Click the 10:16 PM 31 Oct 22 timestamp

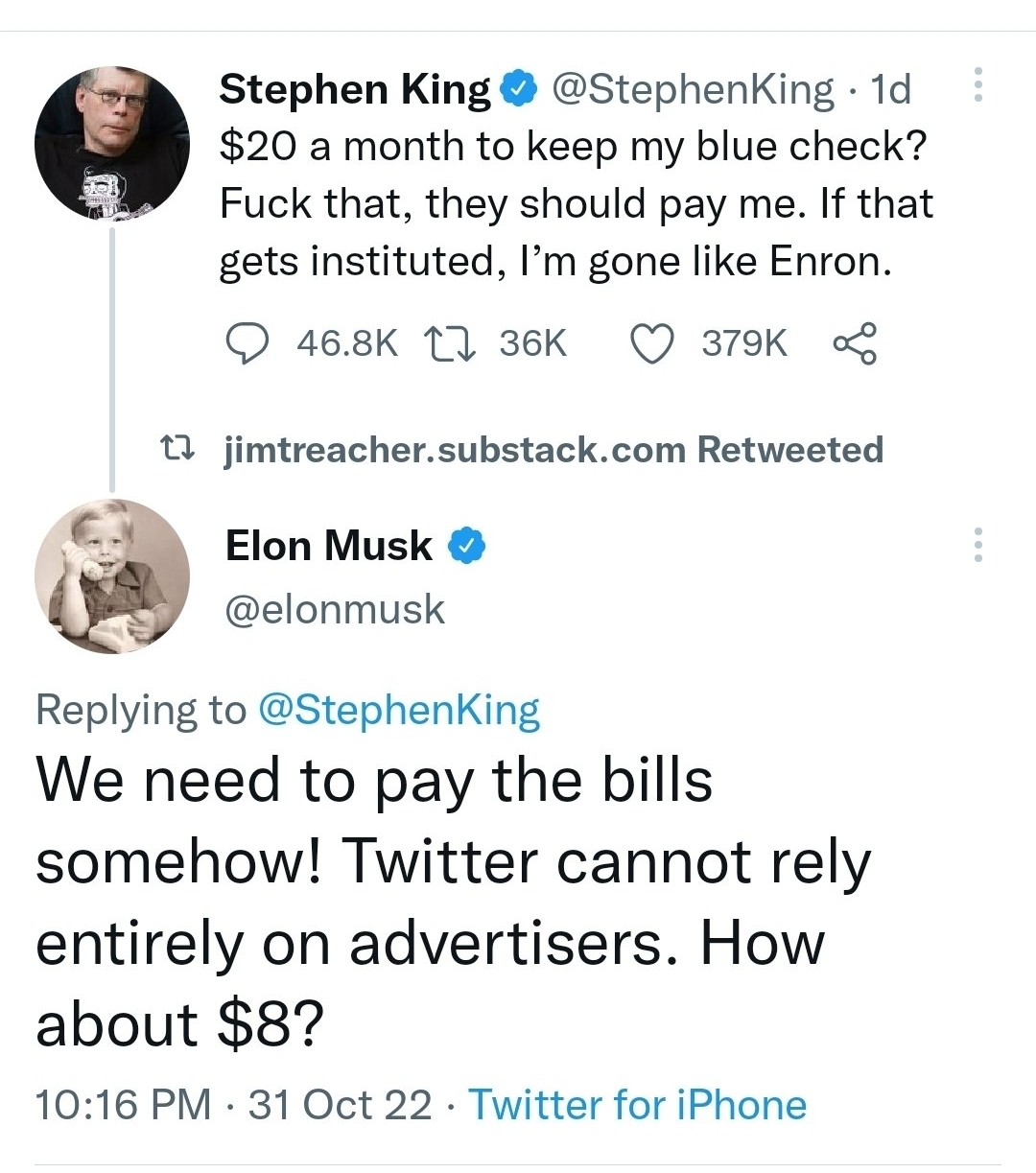point(233,1105)
